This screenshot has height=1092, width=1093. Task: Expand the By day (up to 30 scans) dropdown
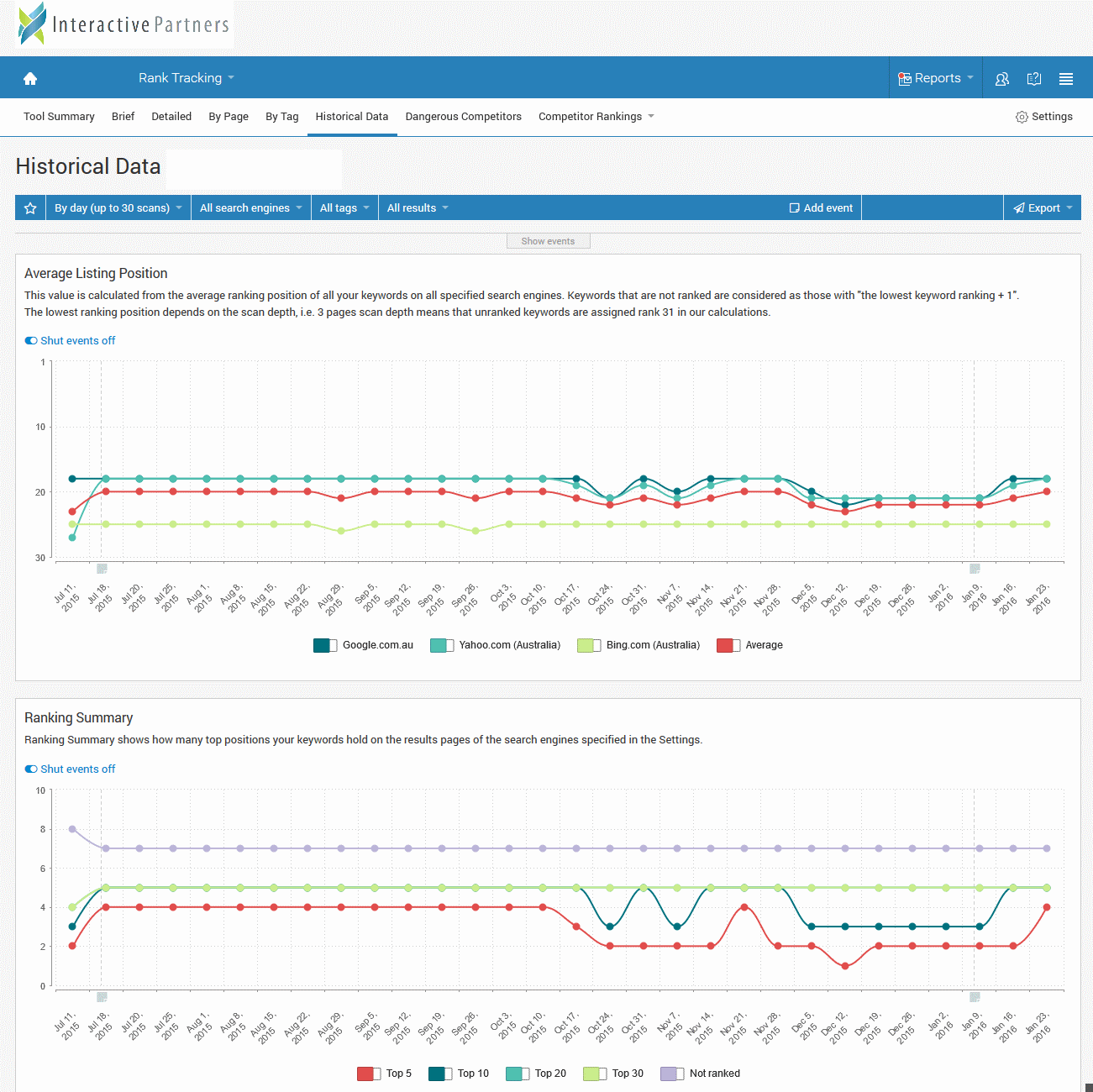click(118, 208)
